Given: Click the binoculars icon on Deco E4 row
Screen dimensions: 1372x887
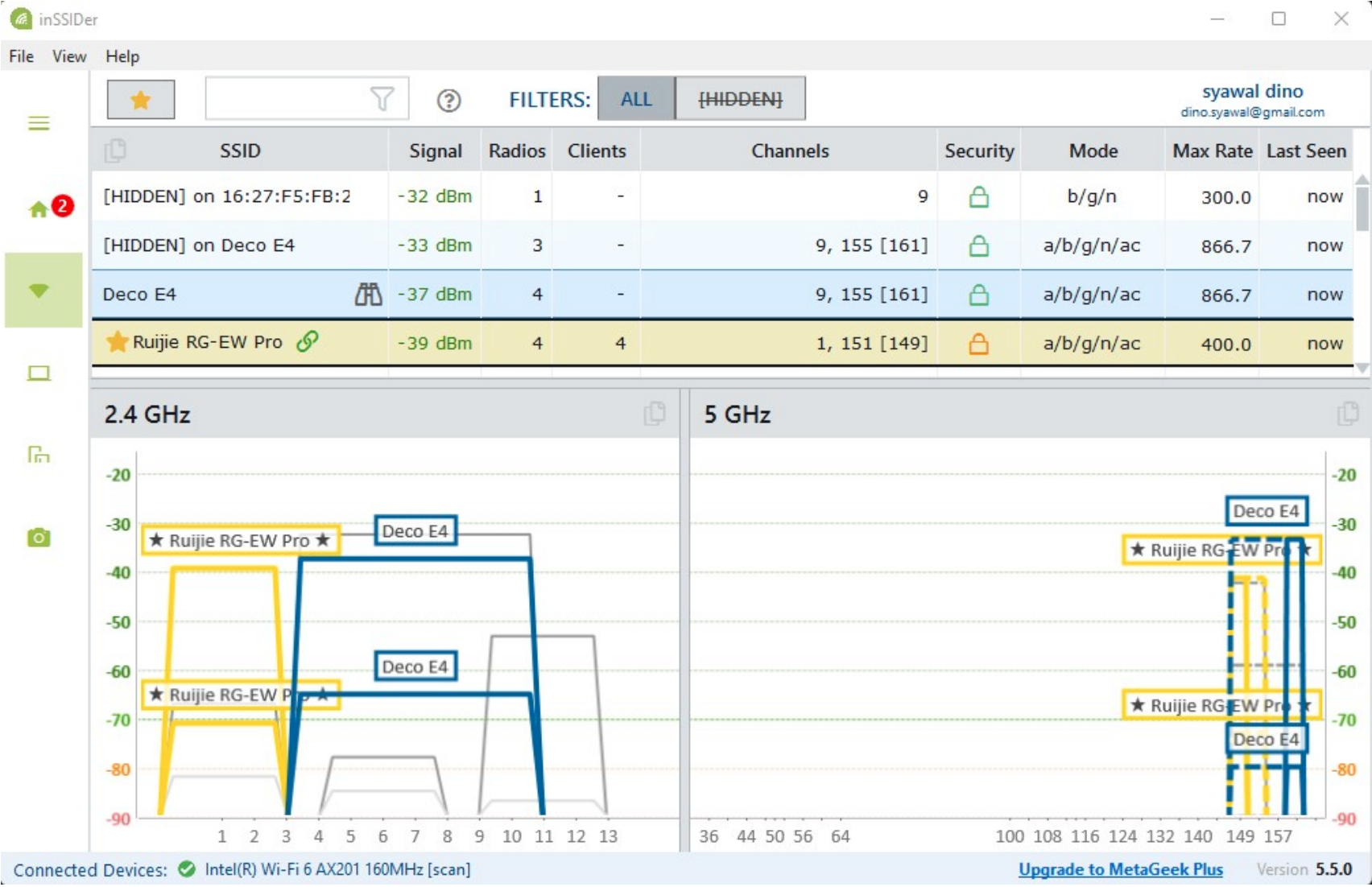Looking at the screenshot, I should (368, 295).
